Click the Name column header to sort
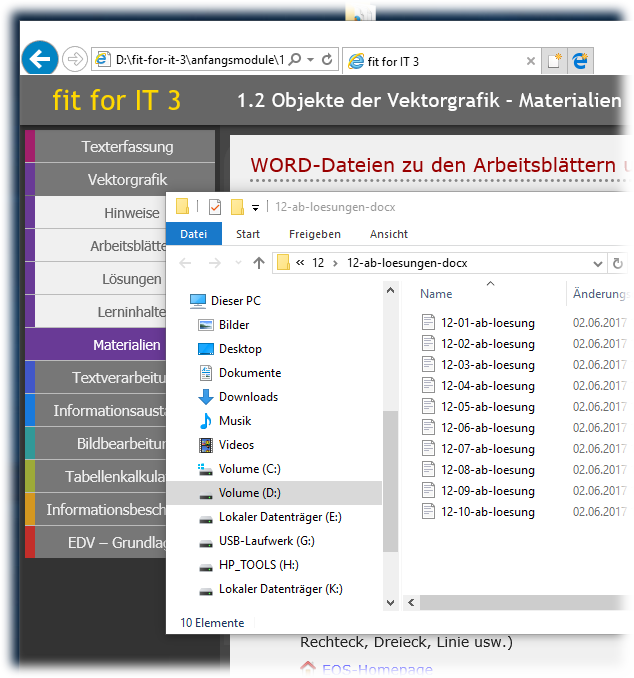 [x=436, y=295]
